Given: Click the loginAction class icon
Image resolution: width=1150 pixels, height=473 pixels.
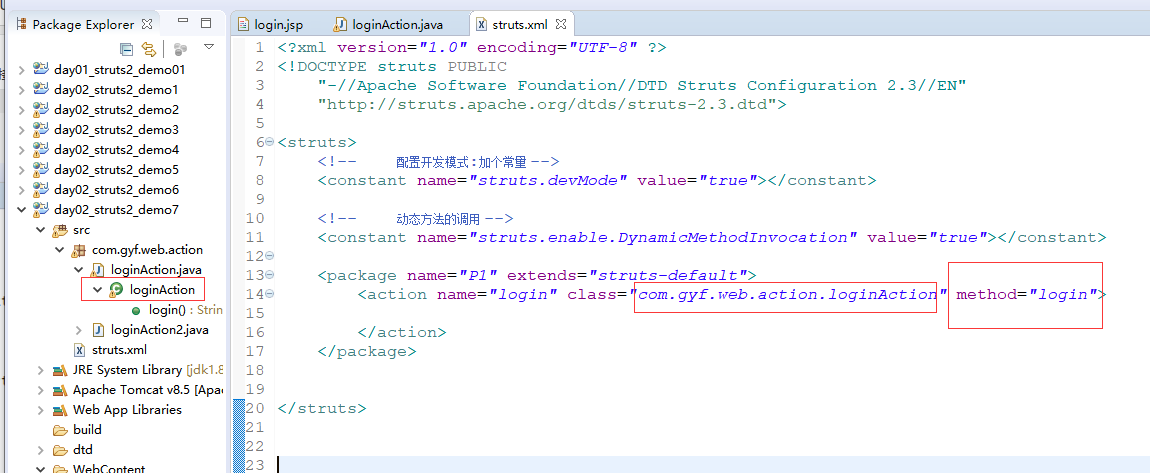Looking at the screenshot, I should pyautogui.click(x=116, y=290).
